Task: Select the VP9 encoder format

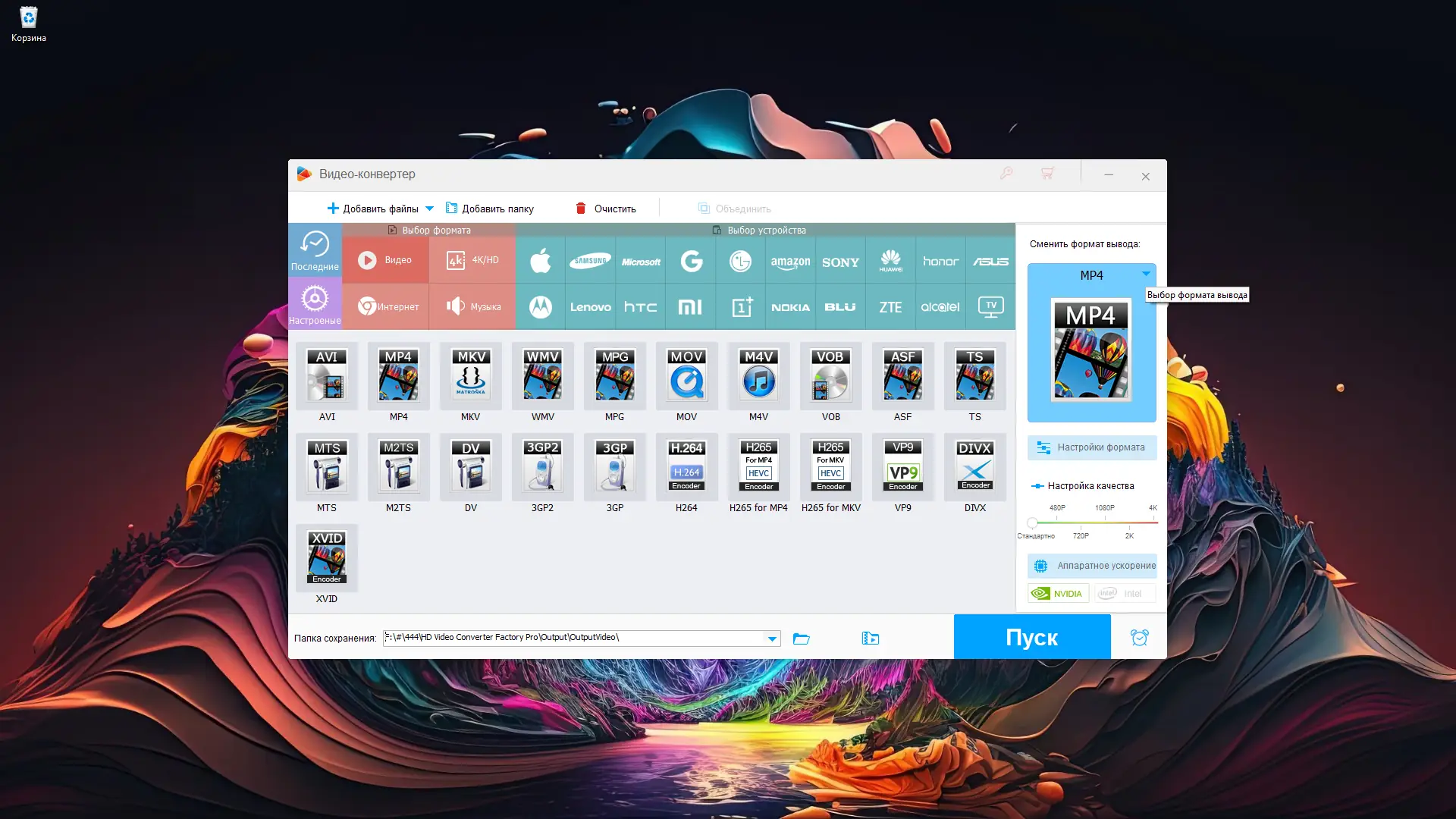Action: point(902,467)
